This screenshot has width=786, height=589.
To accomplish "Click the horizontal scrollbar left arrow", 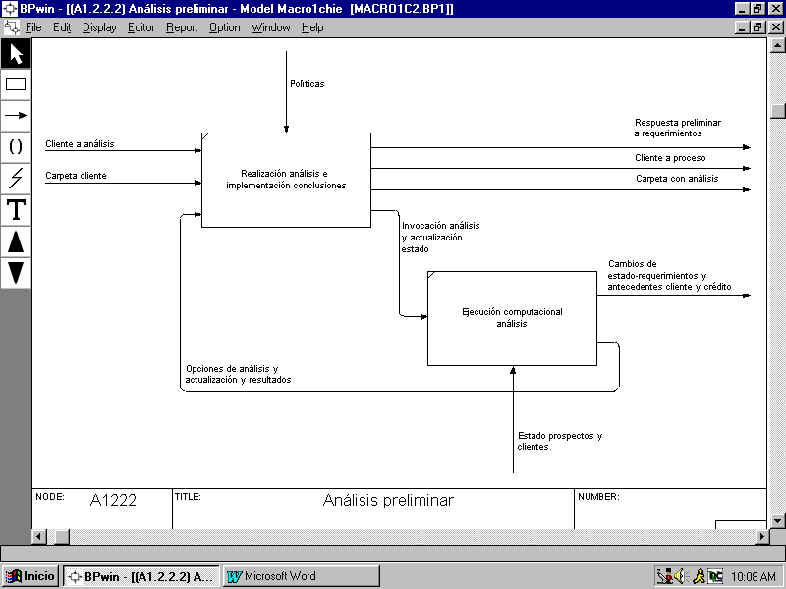I will coord(39,536).
